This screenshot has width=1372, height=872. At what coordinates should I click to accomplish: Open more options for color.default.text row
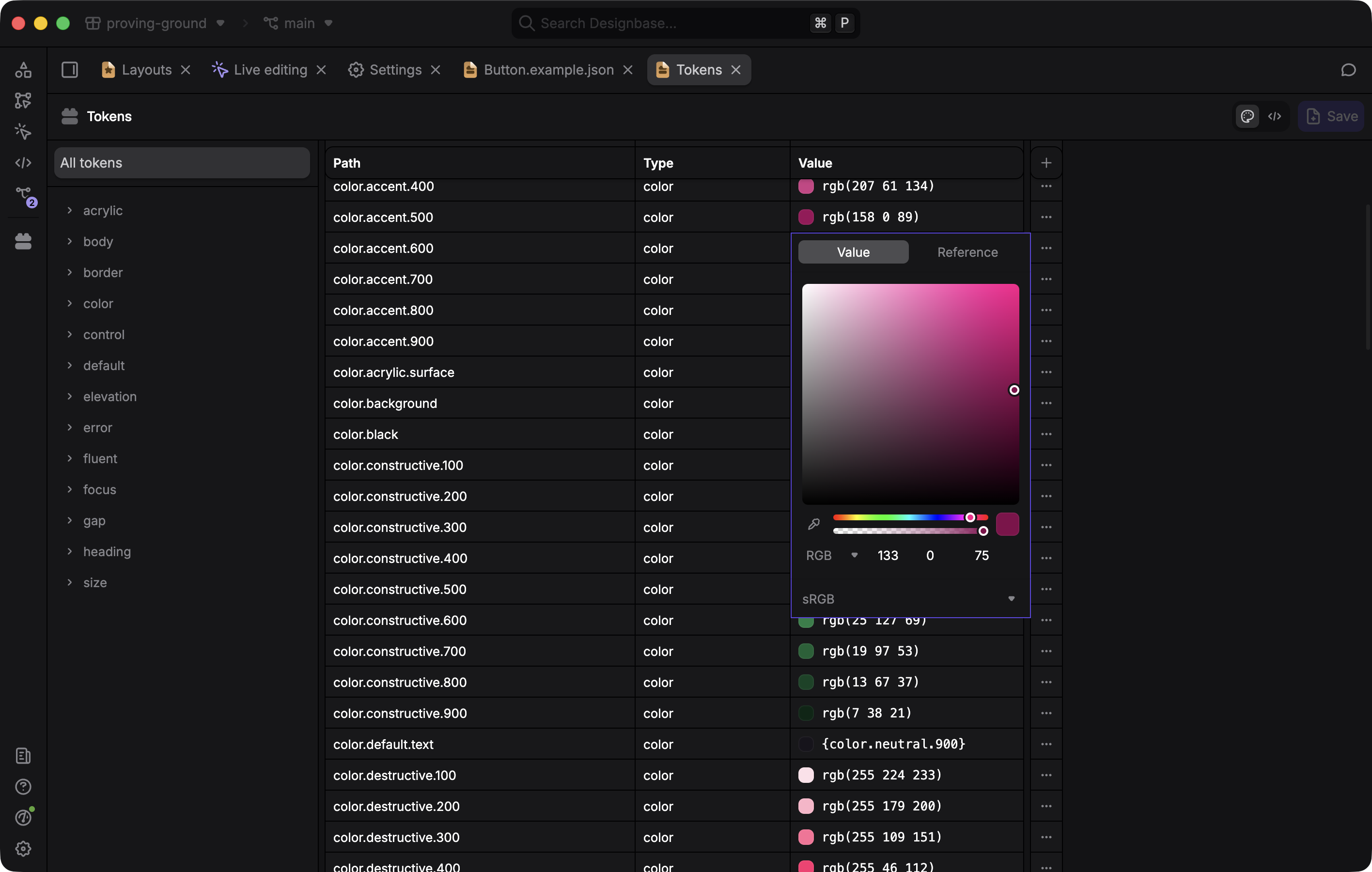coord(1046,744)
